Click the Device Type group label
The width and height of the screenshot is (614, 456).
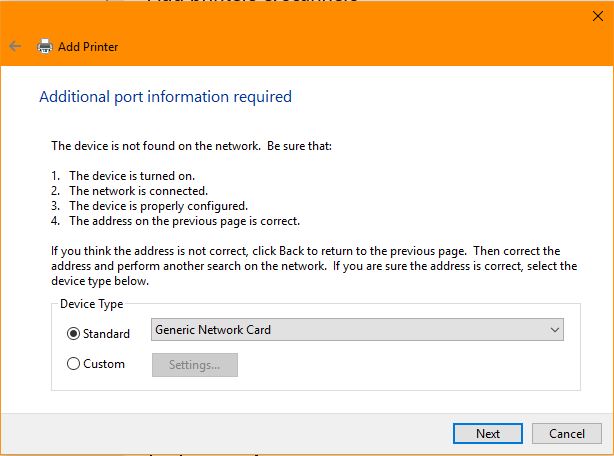(x=91, y=303)
